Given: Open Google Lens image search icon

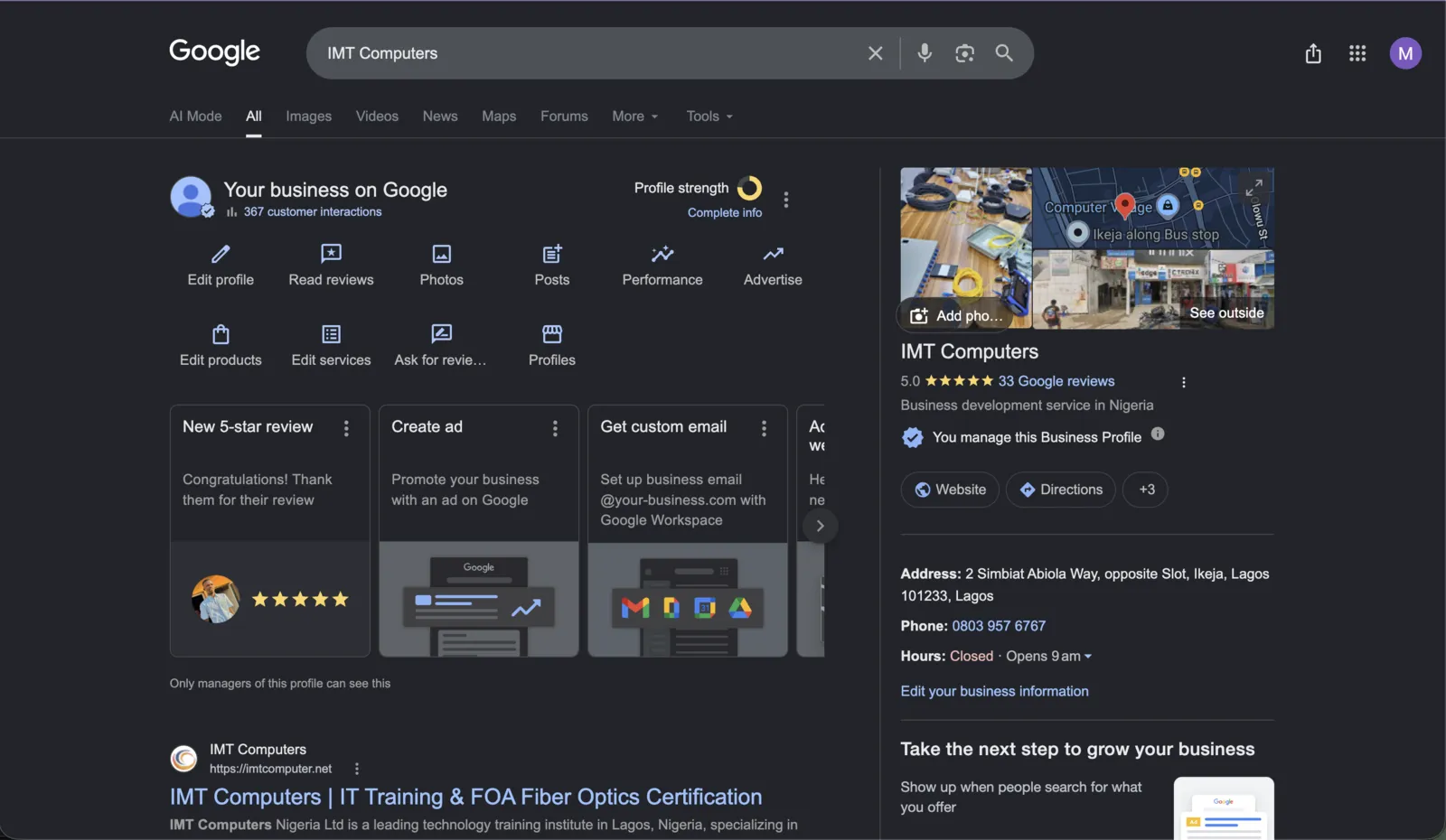Looking at the screenshot, I should (x=964, y=53).
